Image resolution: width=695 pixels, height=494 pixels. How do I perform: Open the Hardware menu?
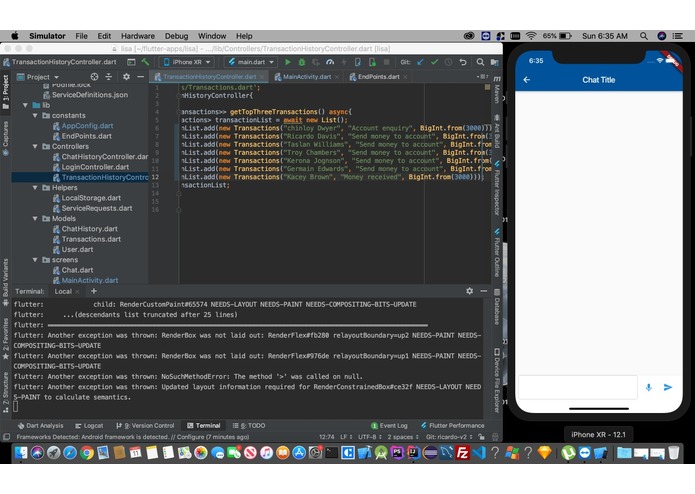[x=138, y=36]
